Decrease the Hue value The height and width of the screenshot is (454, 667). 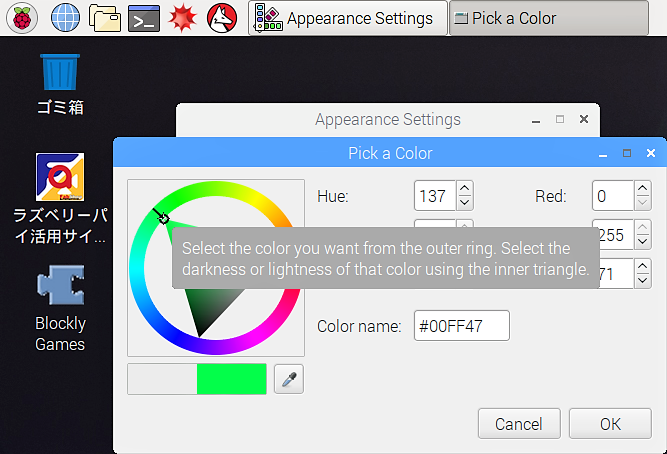(465, 203)
